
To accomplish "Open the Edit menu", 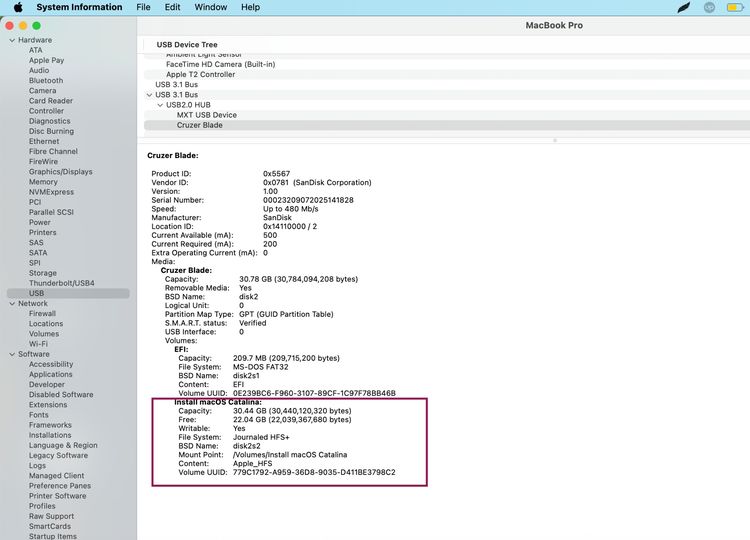I will (173, 7).
